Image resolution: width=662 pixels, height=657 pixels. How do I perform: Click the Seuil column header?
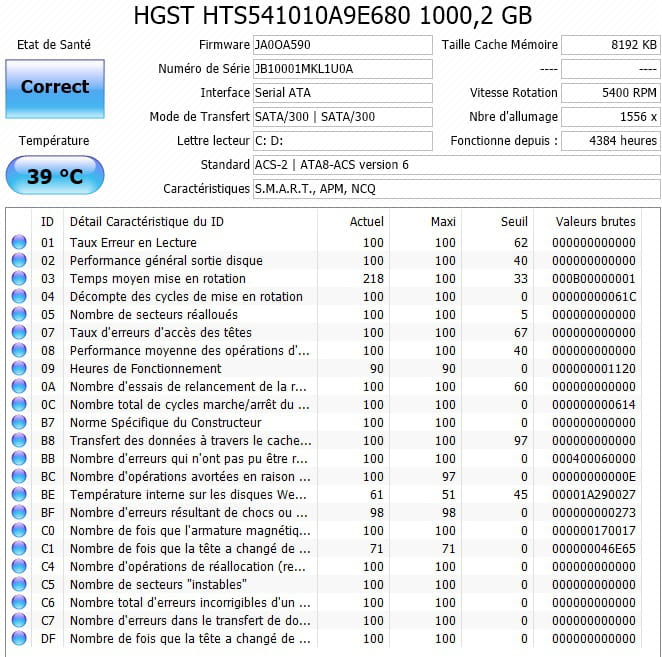coord(498,222)
